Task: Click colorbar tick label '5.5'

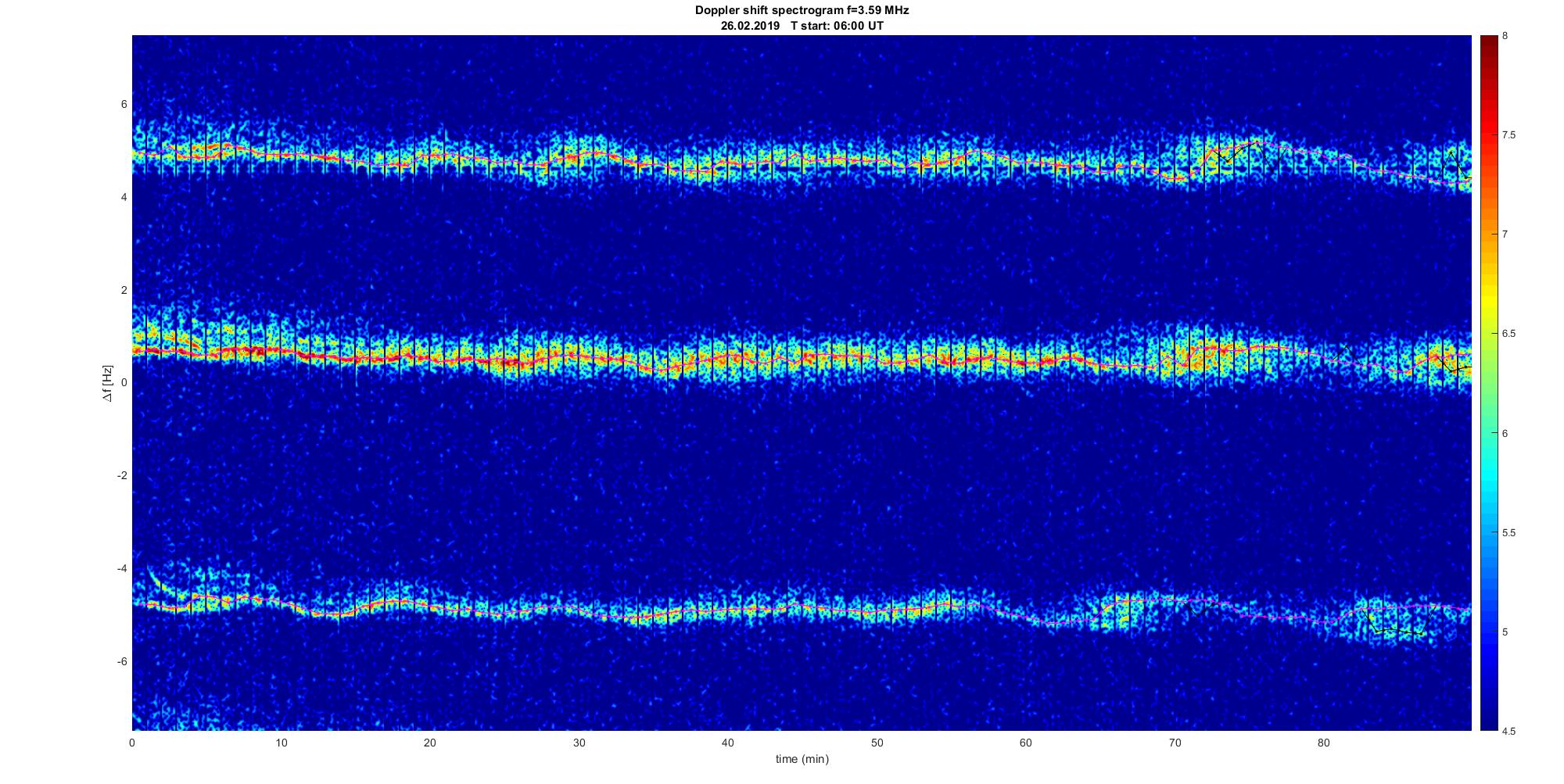Action: click(1509, 532)
